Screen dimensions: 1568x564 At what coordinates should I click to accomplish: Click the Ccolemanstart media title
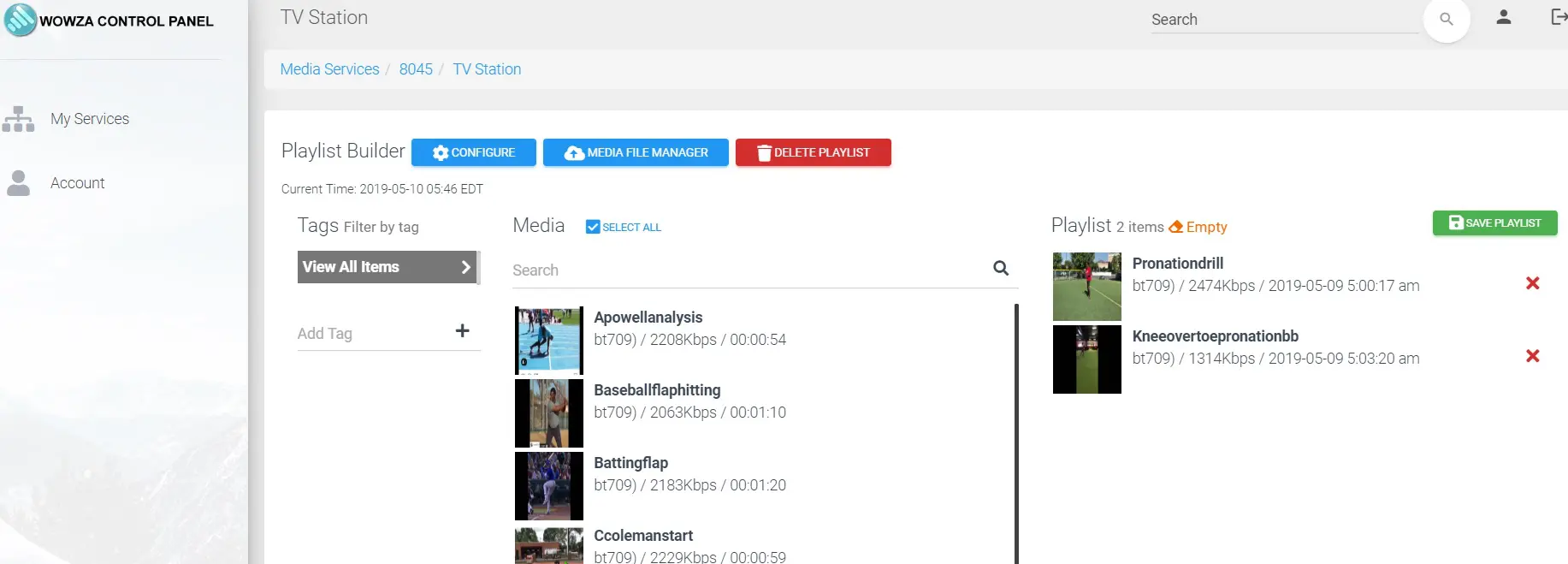click(x=643, y=536)
